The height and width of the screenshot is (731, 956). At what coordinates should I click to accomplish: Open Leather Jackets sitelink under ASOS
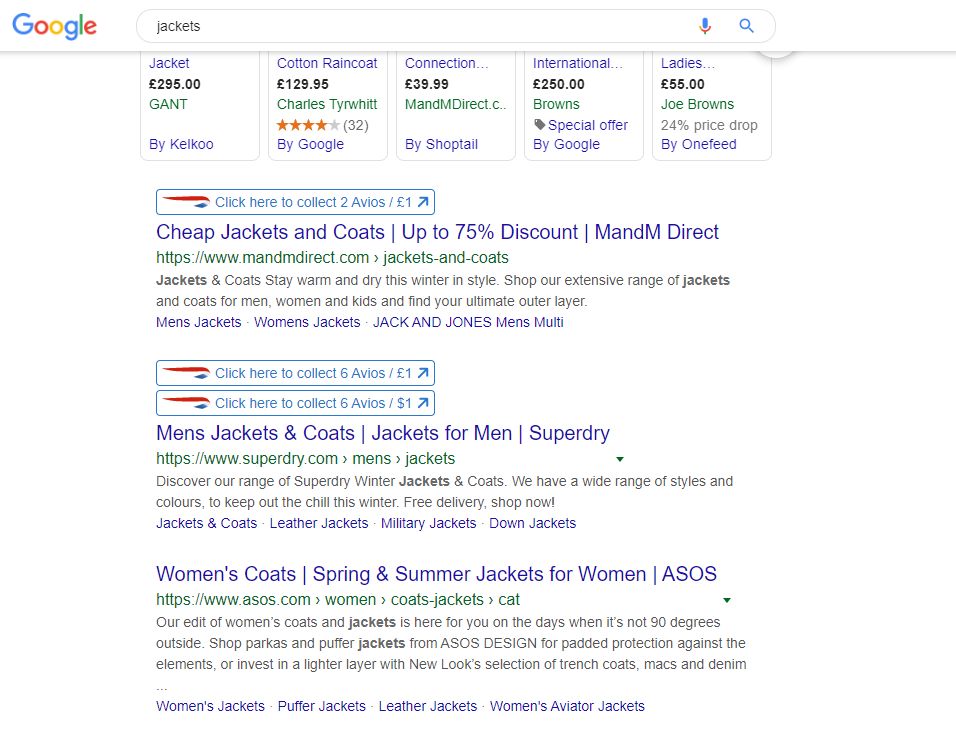(428, 707)
